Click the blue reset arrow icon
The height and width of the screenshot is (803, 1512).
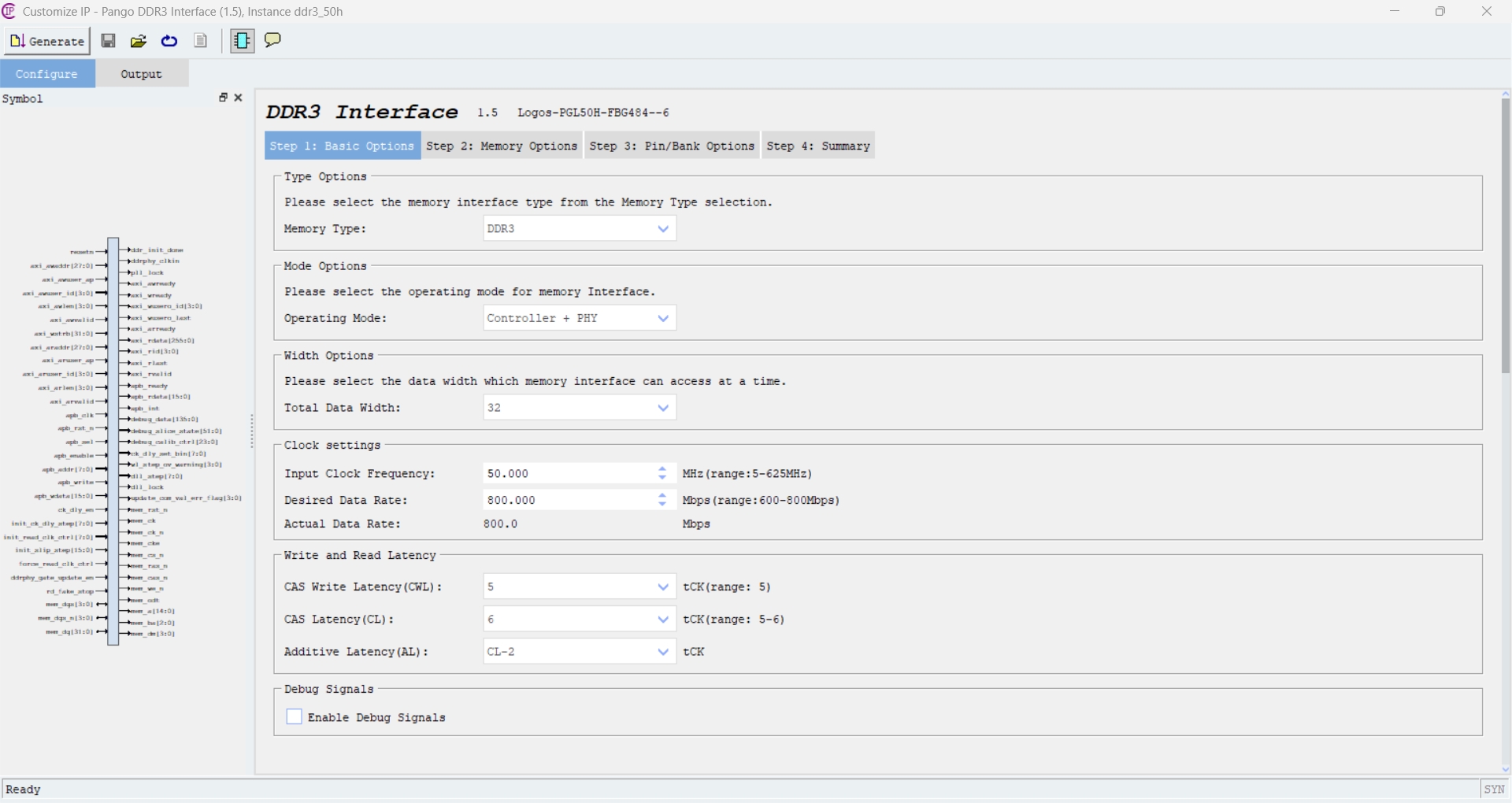pyautogui.click(x=169, y=41)
